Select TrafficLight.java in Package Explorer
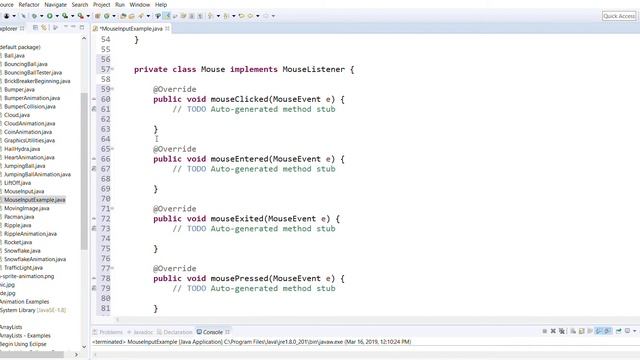Screen dimensions: 640x360 click(x=23, y=268)
